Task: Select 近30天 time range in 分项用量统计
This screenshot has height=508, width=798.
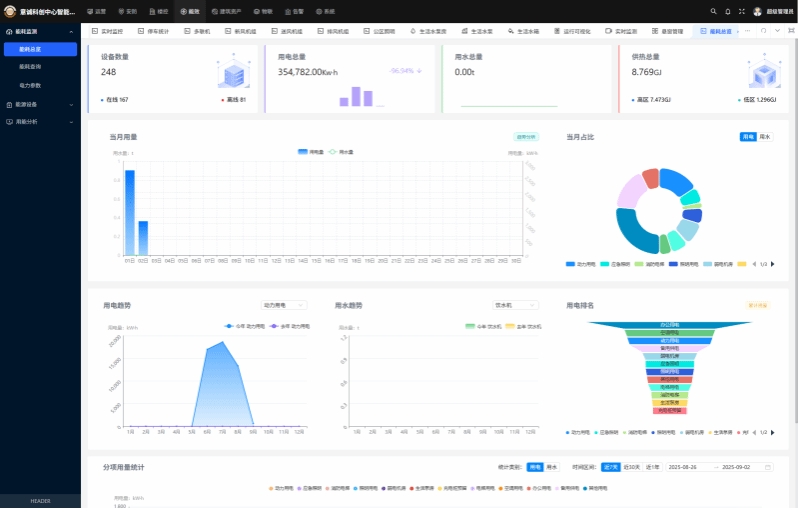Action: (632, 467)
